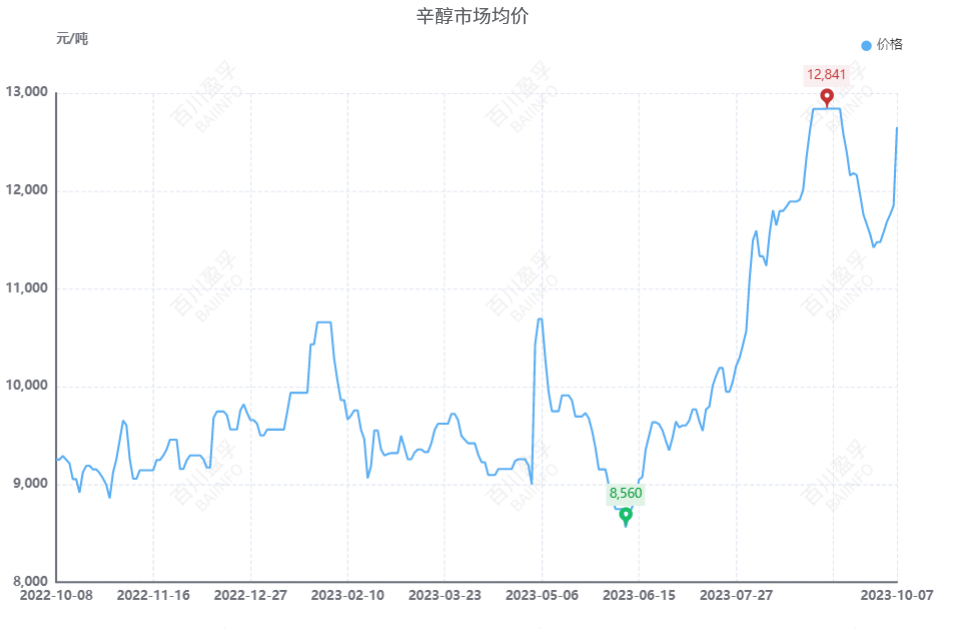The height and width of the screenshot is (629, 955).
Task: Click the 2023-10-07 end date label
Action: 897,595
